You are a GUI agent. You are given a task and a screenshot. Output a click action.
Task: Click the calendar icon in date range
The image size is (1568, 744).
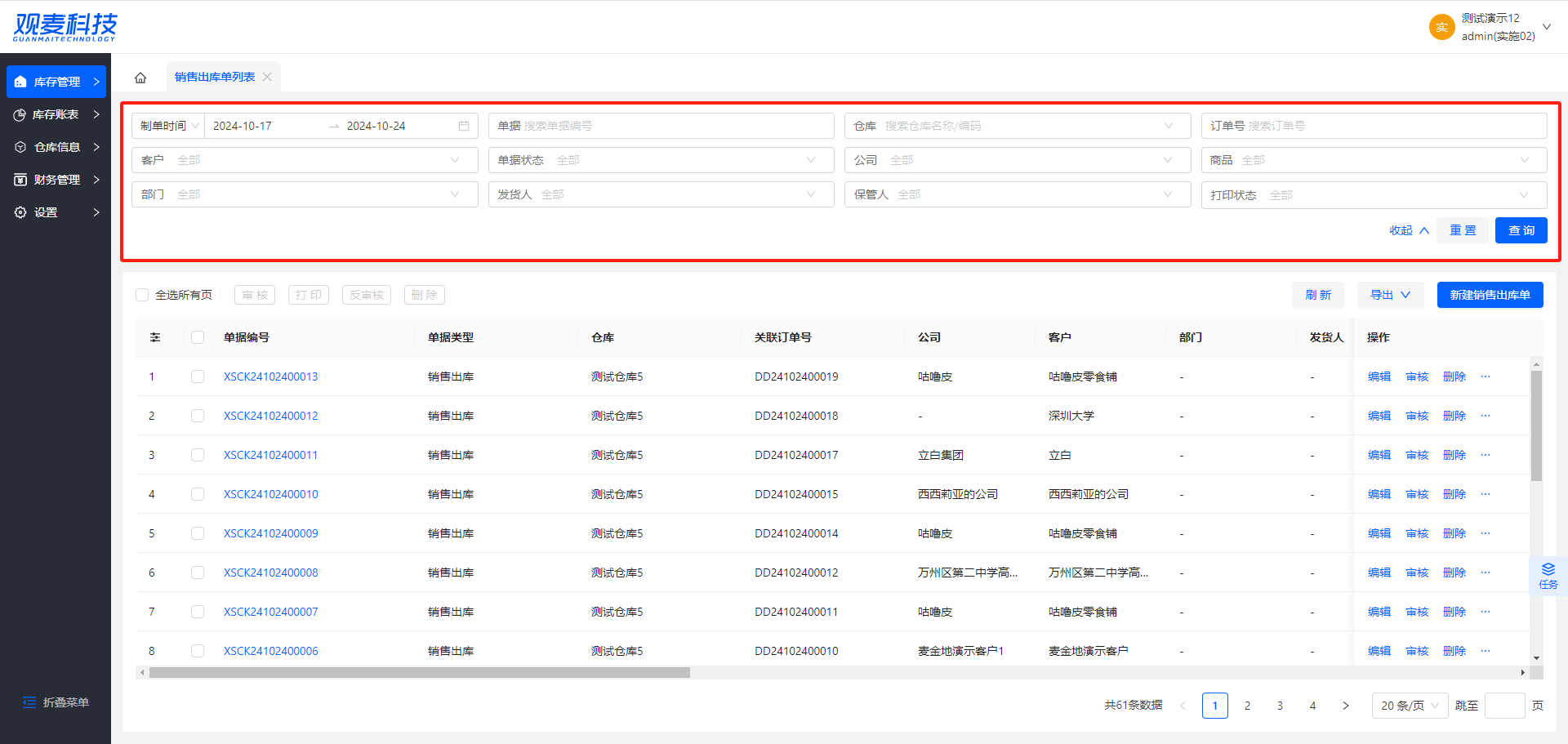pos(464,126)
